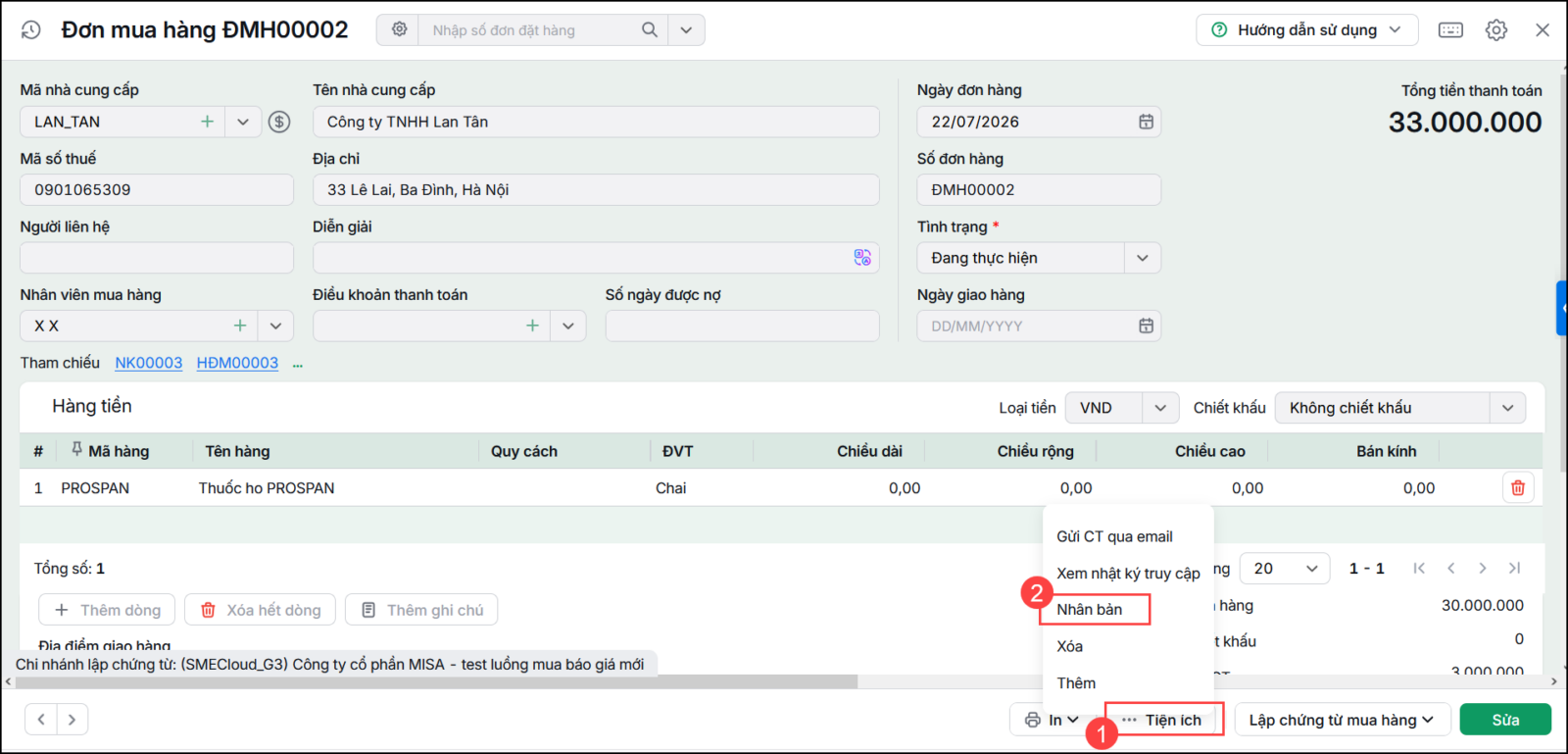This screenshot has width=1568, height=754.
Task: Expand the Nhân viên mua hàng dropdown
Action: click(x=275, y=326)
